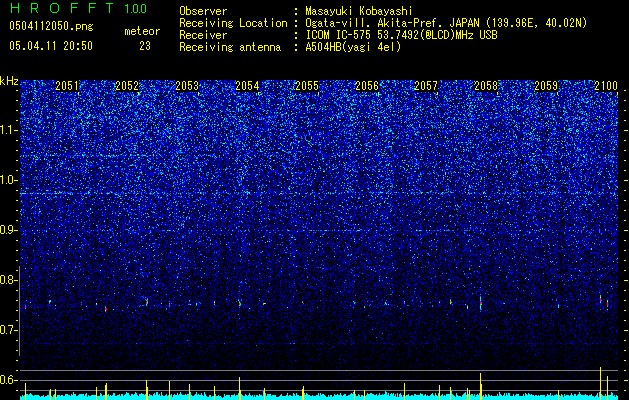Select the filename 0504112050.png
Image resolution: width=629 pixels, height=400 pixels.
(x=51, y=27)
